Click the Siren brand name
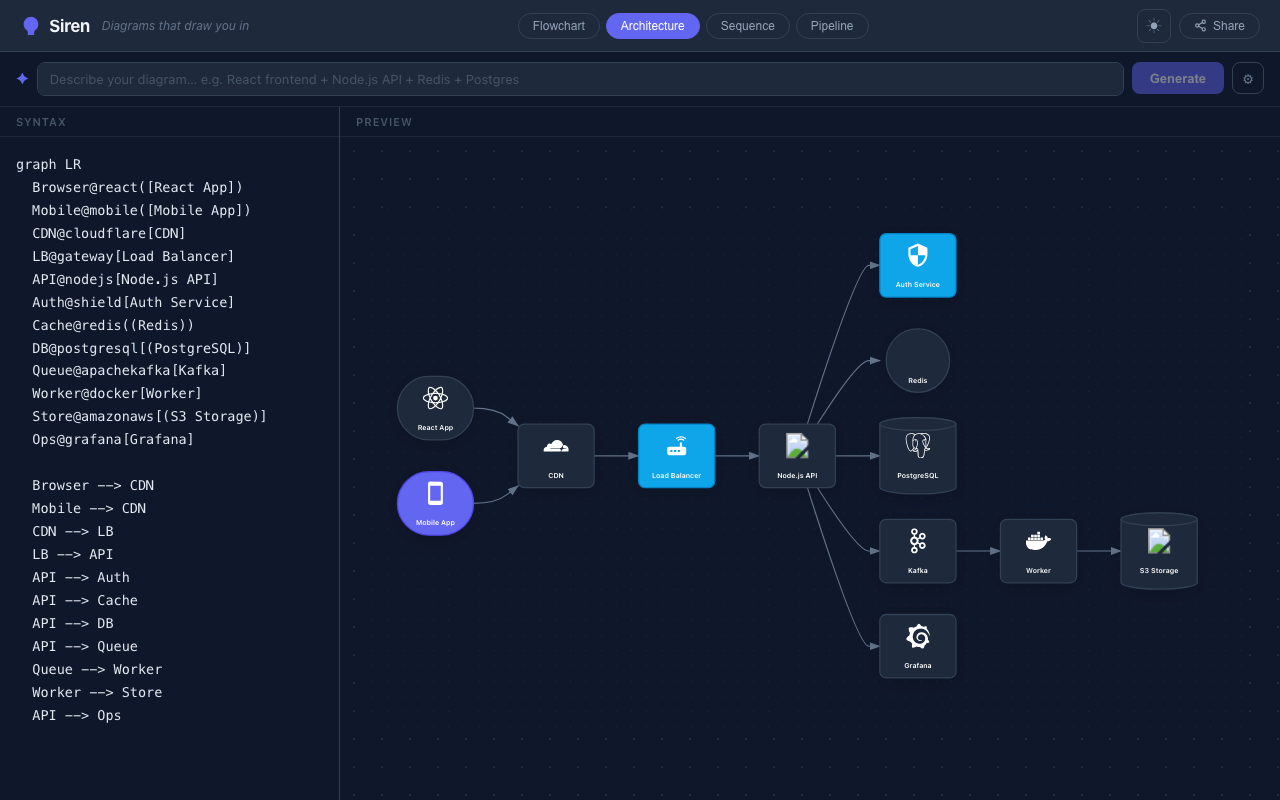Image resolution: width=1280 pixels, height=800 pixels. pos(69,26)
